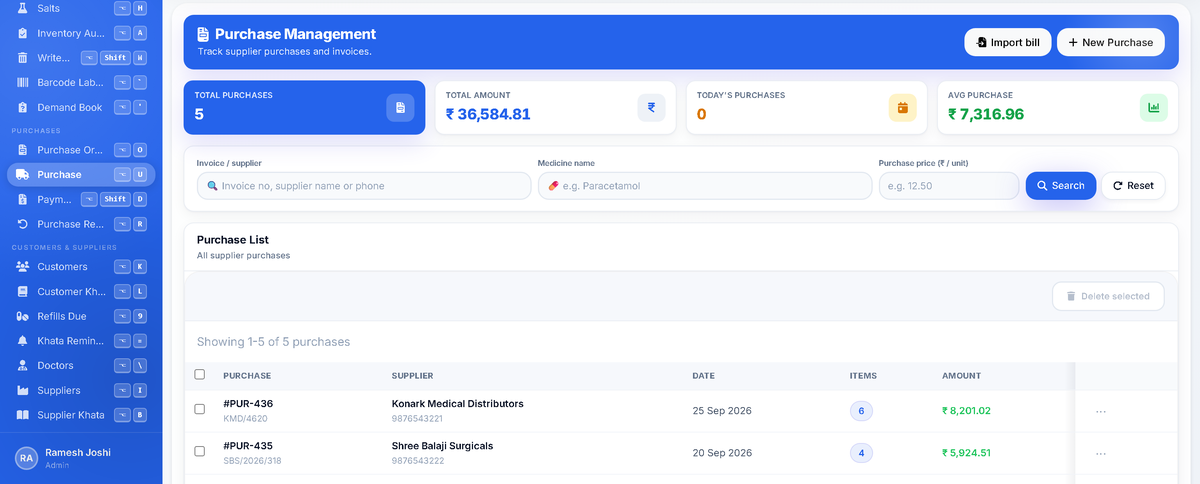Click the items badge showing 6
This screenshot has height=484, width=1200.
(861, 411)
